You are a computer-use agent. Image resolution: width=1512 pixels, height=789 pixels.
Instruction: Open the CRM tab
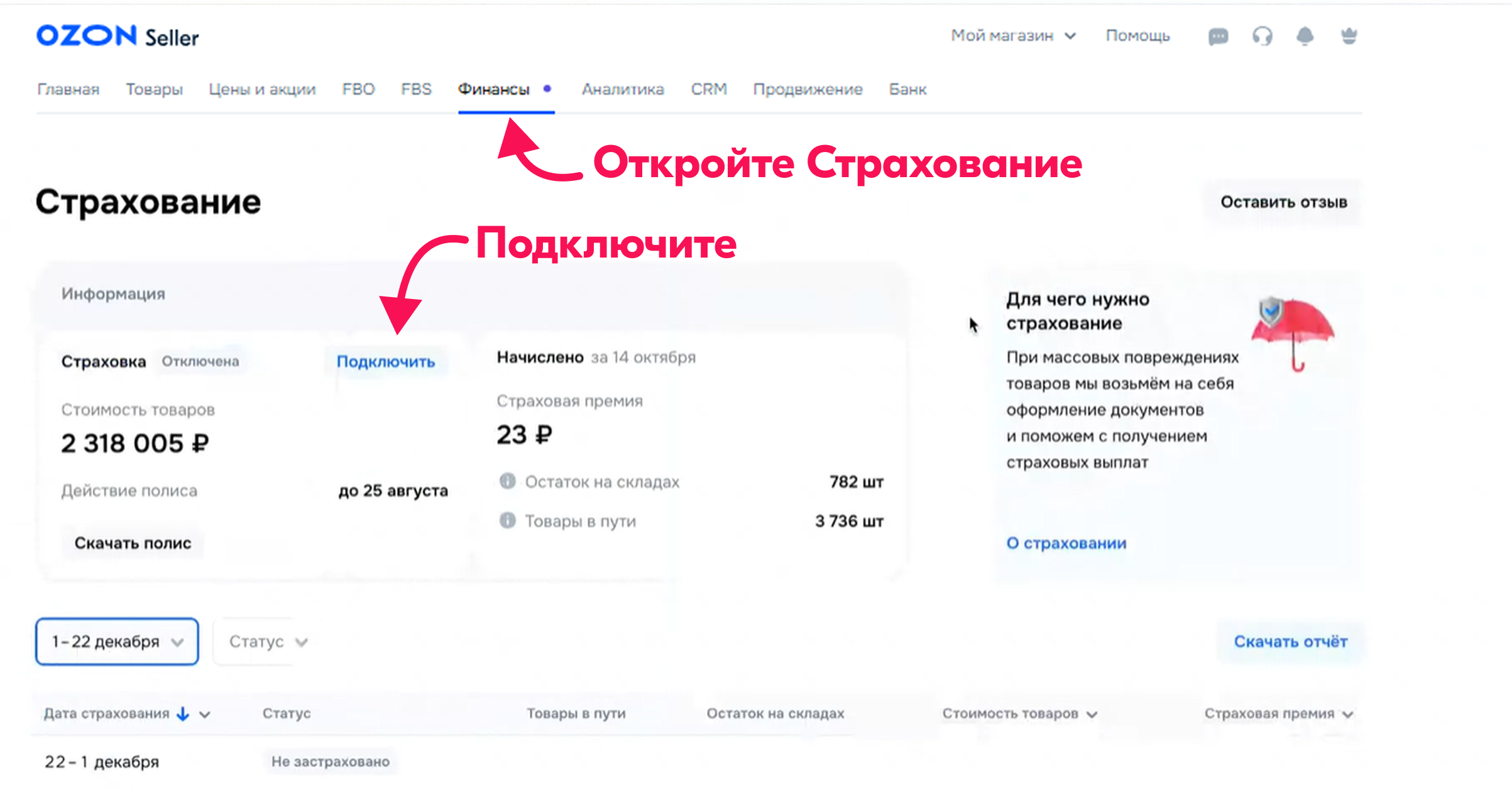(x=709, y=89)
